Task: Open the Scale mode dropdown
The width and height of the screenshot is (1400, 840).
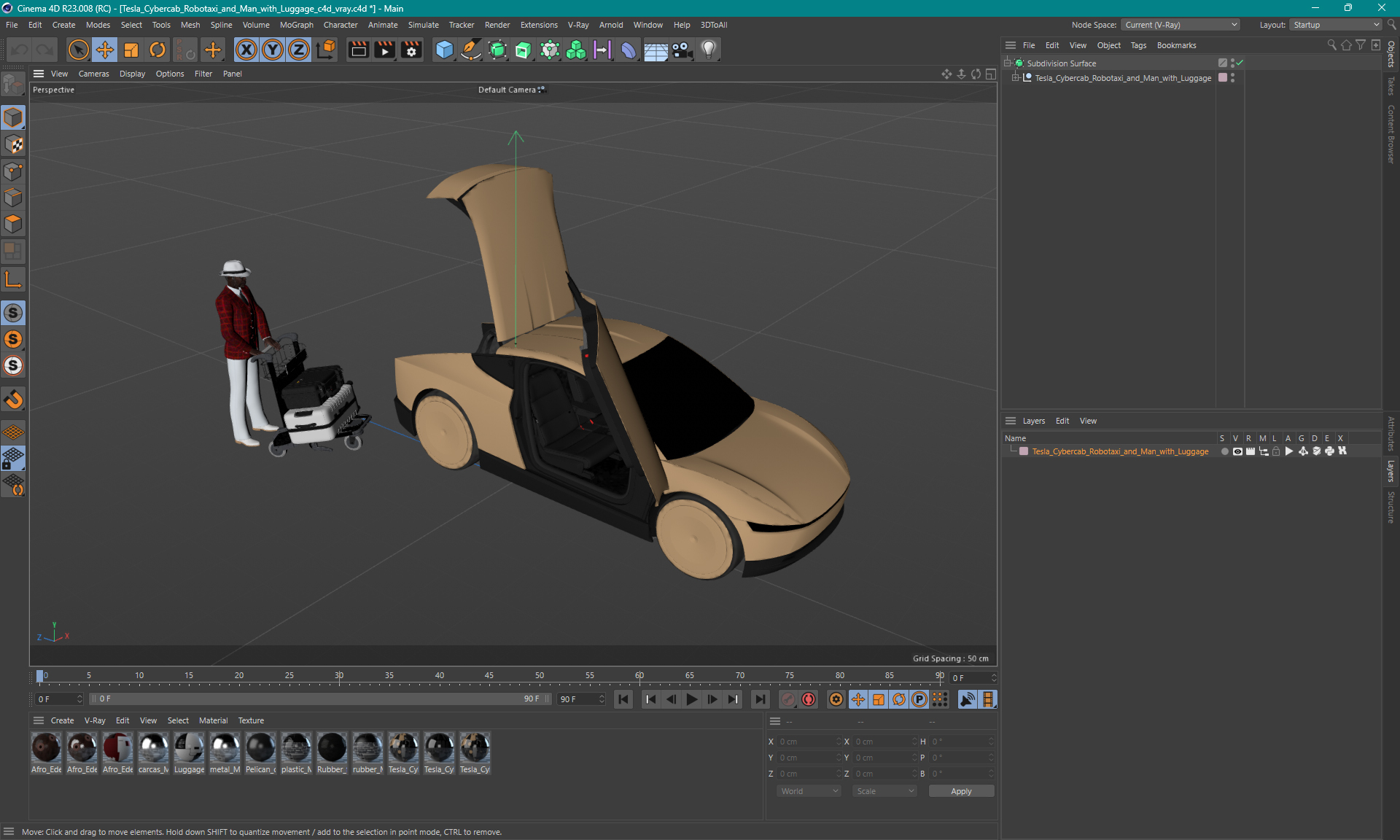Action: click(884, 791)
